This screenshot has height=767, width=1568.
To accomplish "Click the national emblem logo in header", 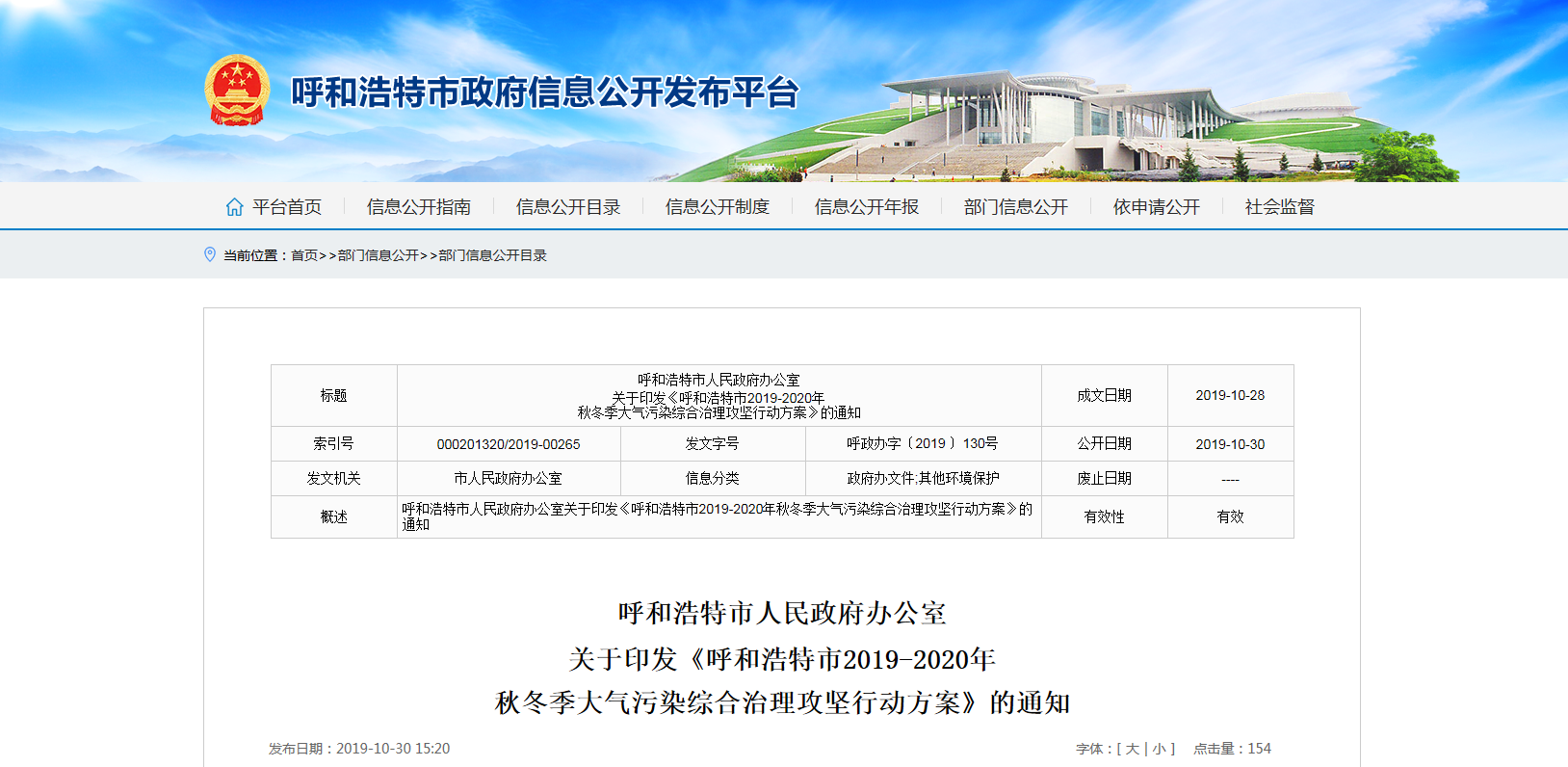I will [x=237, y=91].
